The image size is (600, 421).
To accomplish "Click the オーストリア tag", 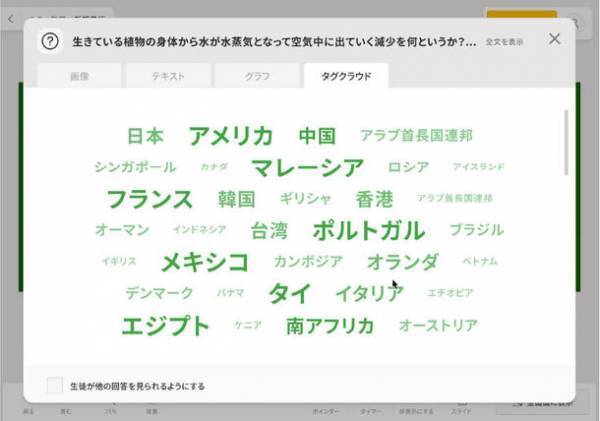I will [x=439, y=326].
